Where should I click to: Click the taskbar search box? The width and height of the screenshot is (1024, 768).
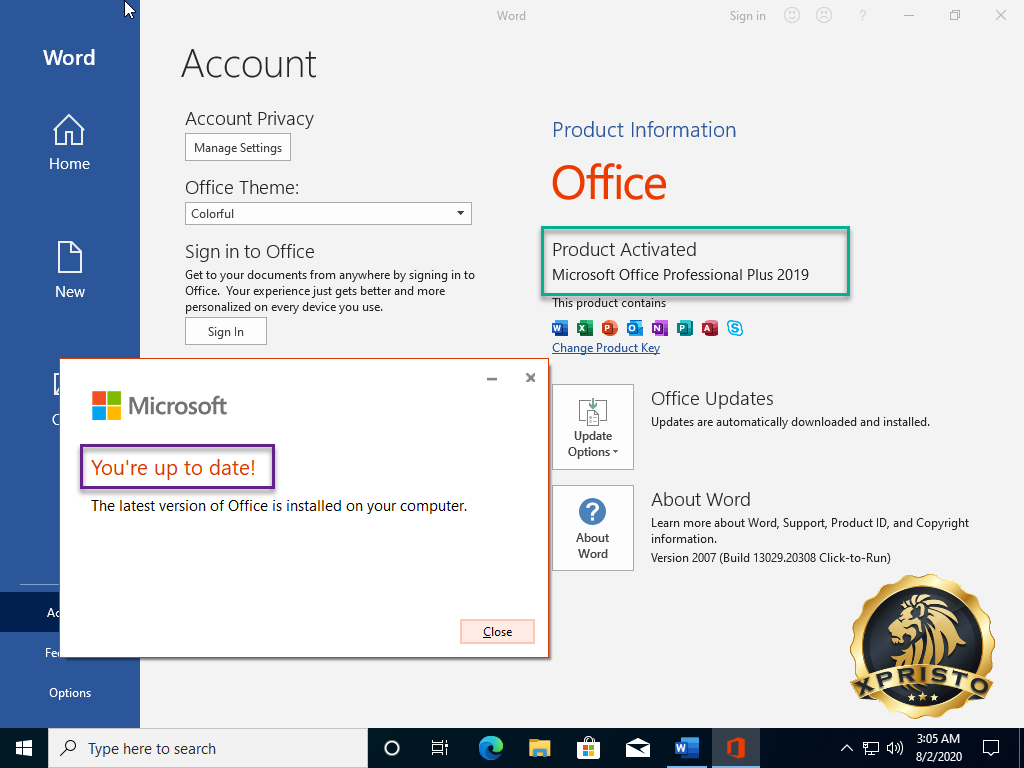(x=208, y=748)
